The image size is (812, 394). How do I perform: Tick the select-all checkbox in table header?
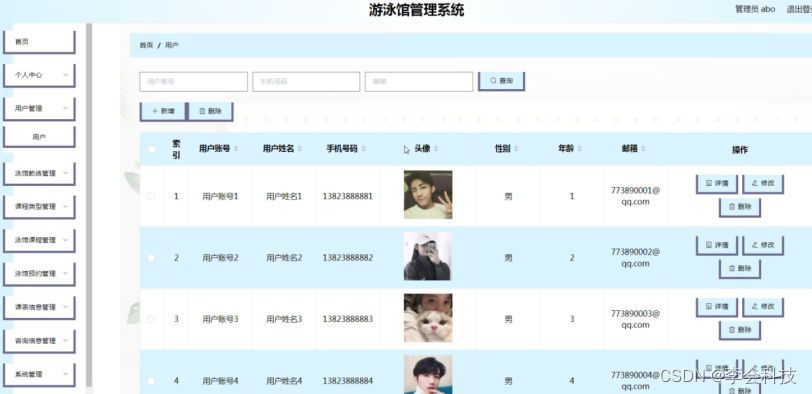point(152,150)
